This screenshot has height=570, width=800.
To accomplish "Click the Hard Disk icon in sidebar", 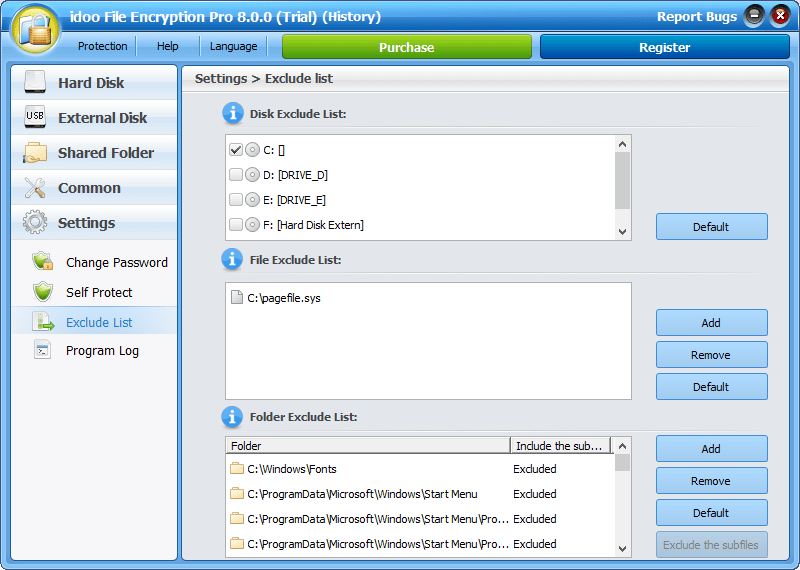I will pyautogui.click(x=35, y=83).
